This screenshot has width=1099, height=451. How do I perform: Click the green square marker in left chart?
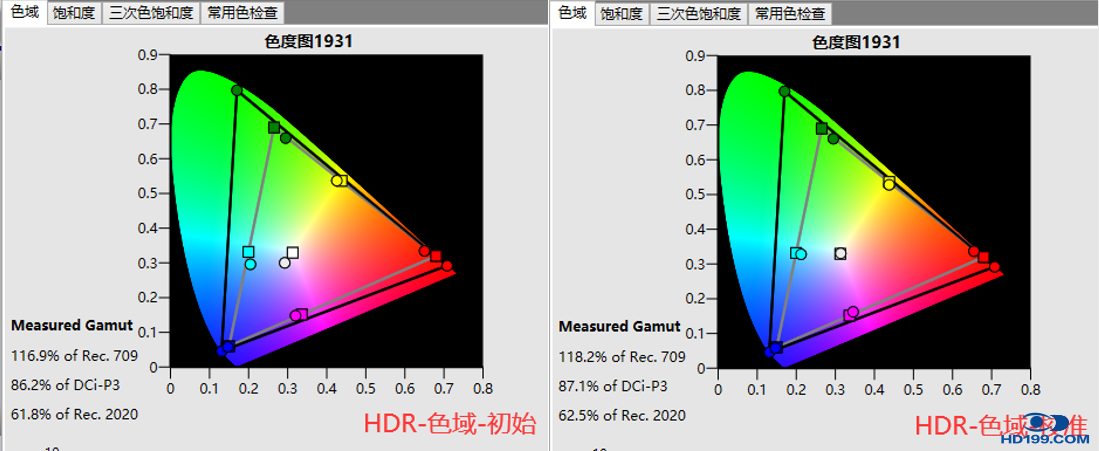point(274,128)
